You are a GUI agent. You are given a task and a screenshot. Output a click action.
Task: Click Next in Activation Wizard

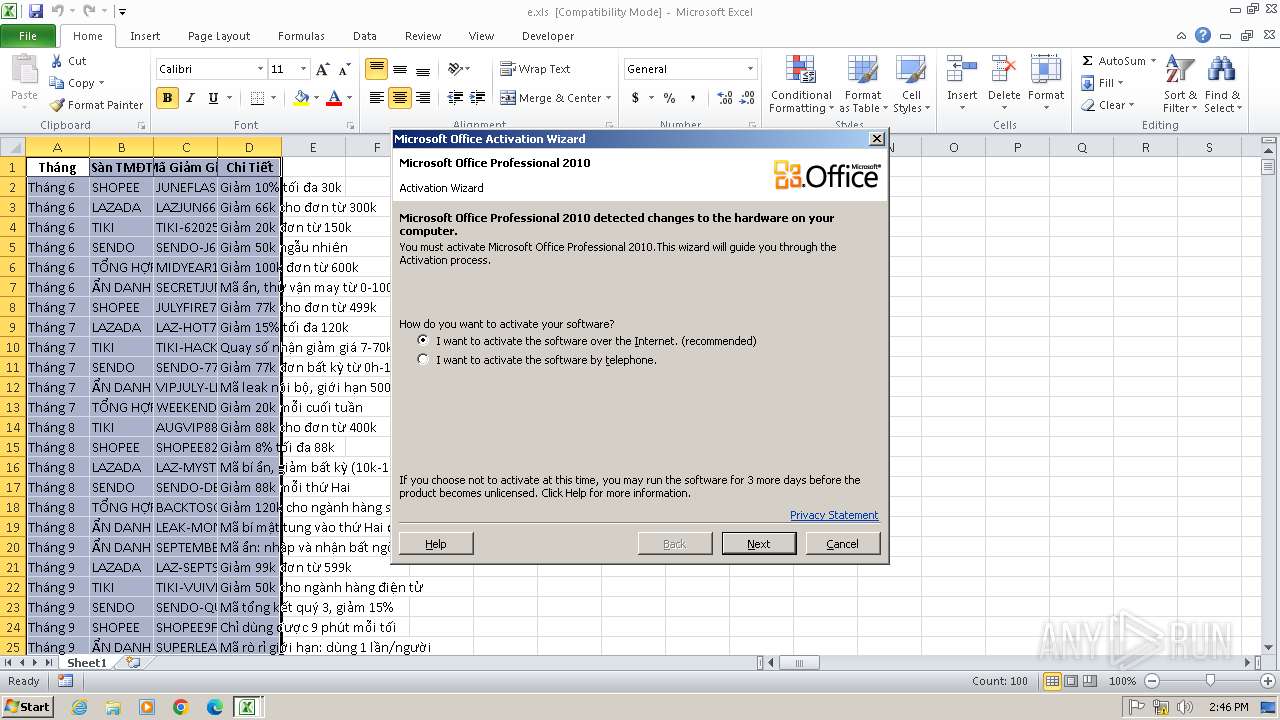click(x=759, y=544)
